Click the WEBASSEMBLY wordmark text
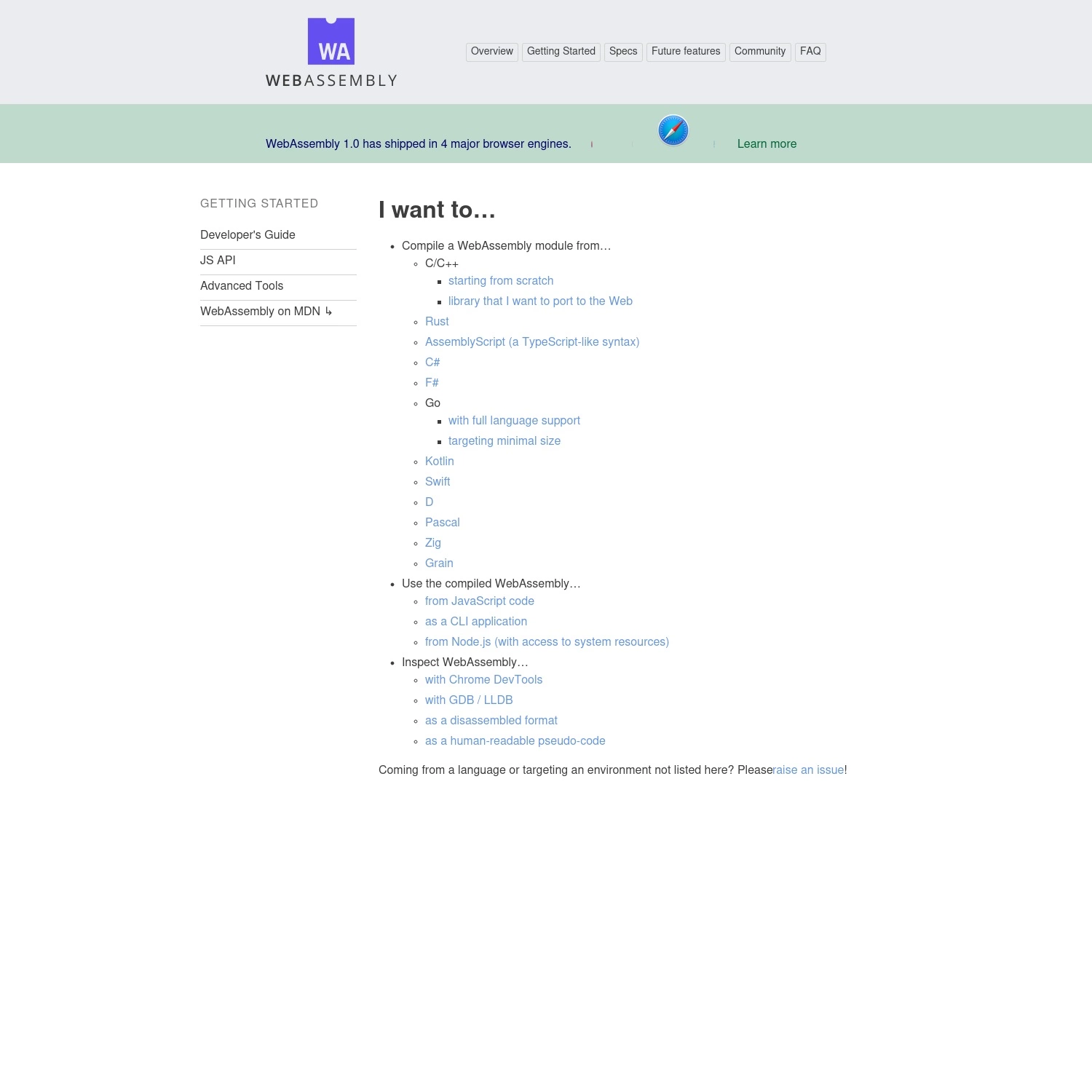Image resolution: width=1092 pixels, height=1092 pixels. (331, 81)
